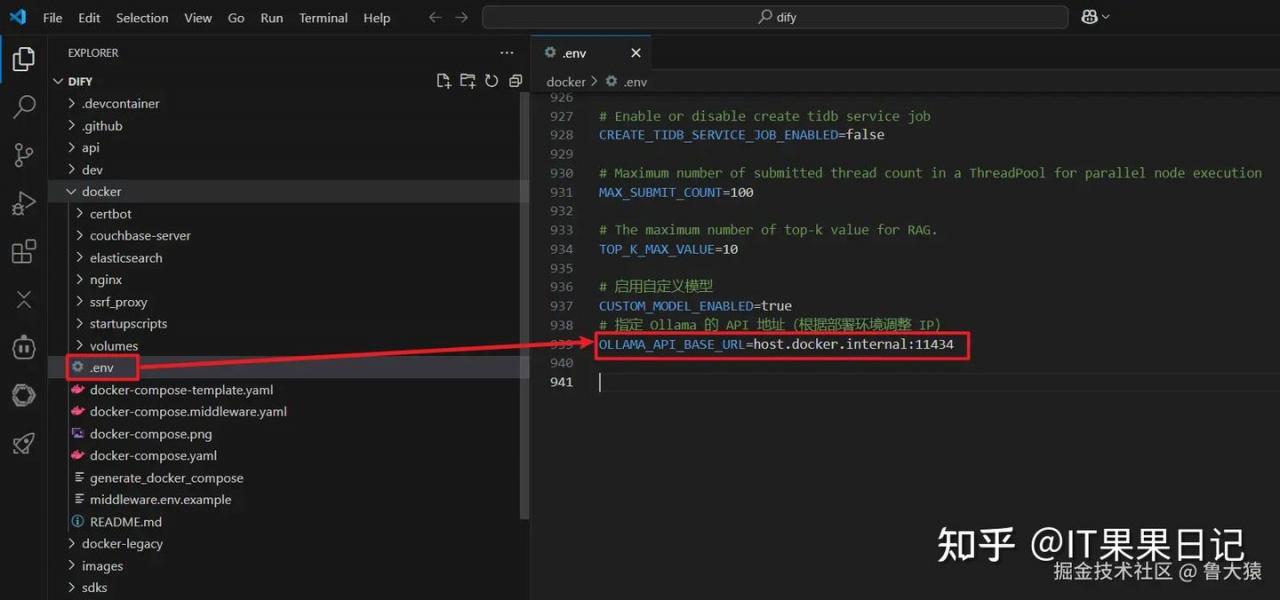This screenshot has width=1280, height=600.
Task: Create a new folder in DIFY explorer
Action: click(x=468, y=81)
